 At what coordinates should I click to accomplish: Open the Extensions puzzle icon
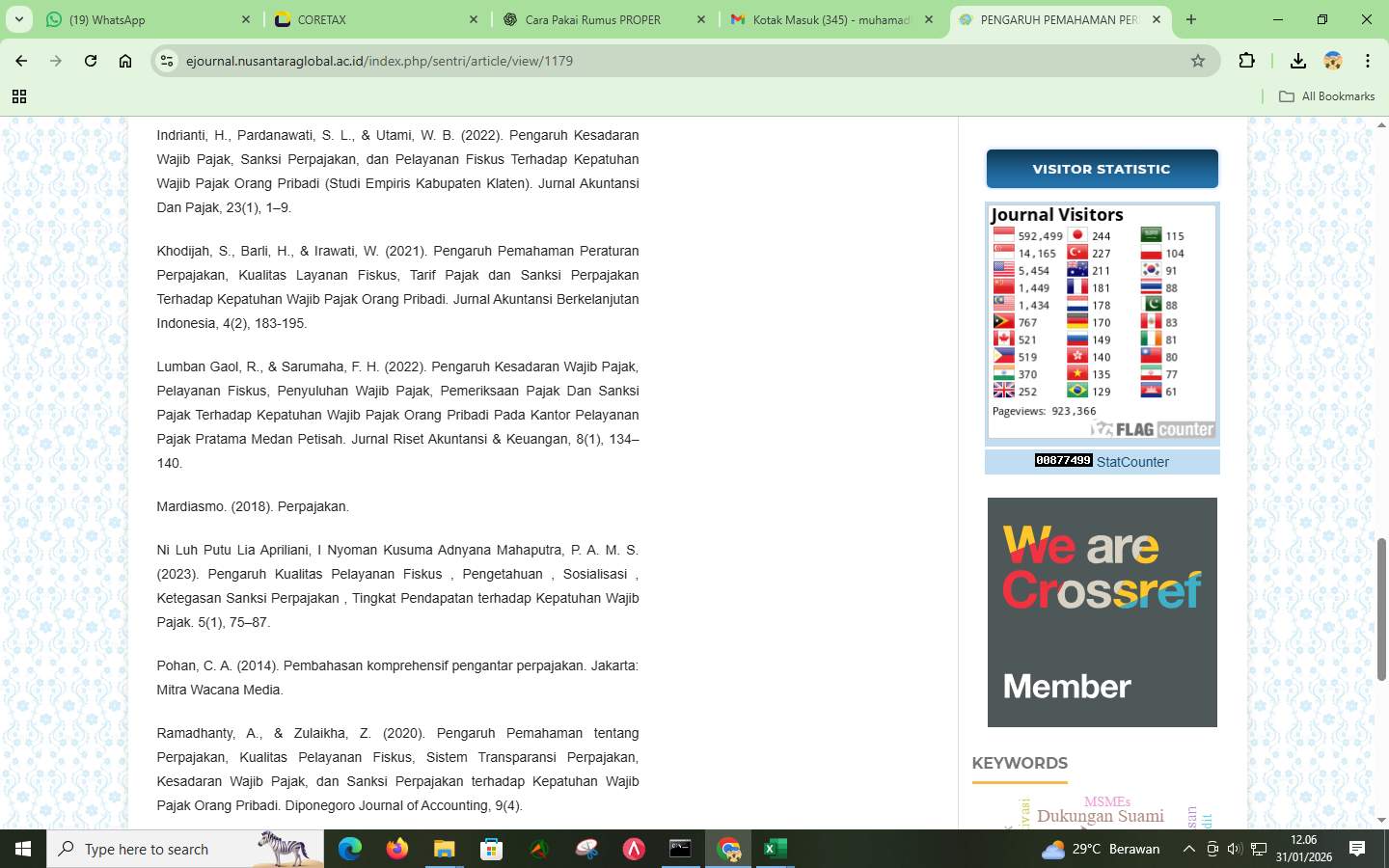tap(1246, 61)
